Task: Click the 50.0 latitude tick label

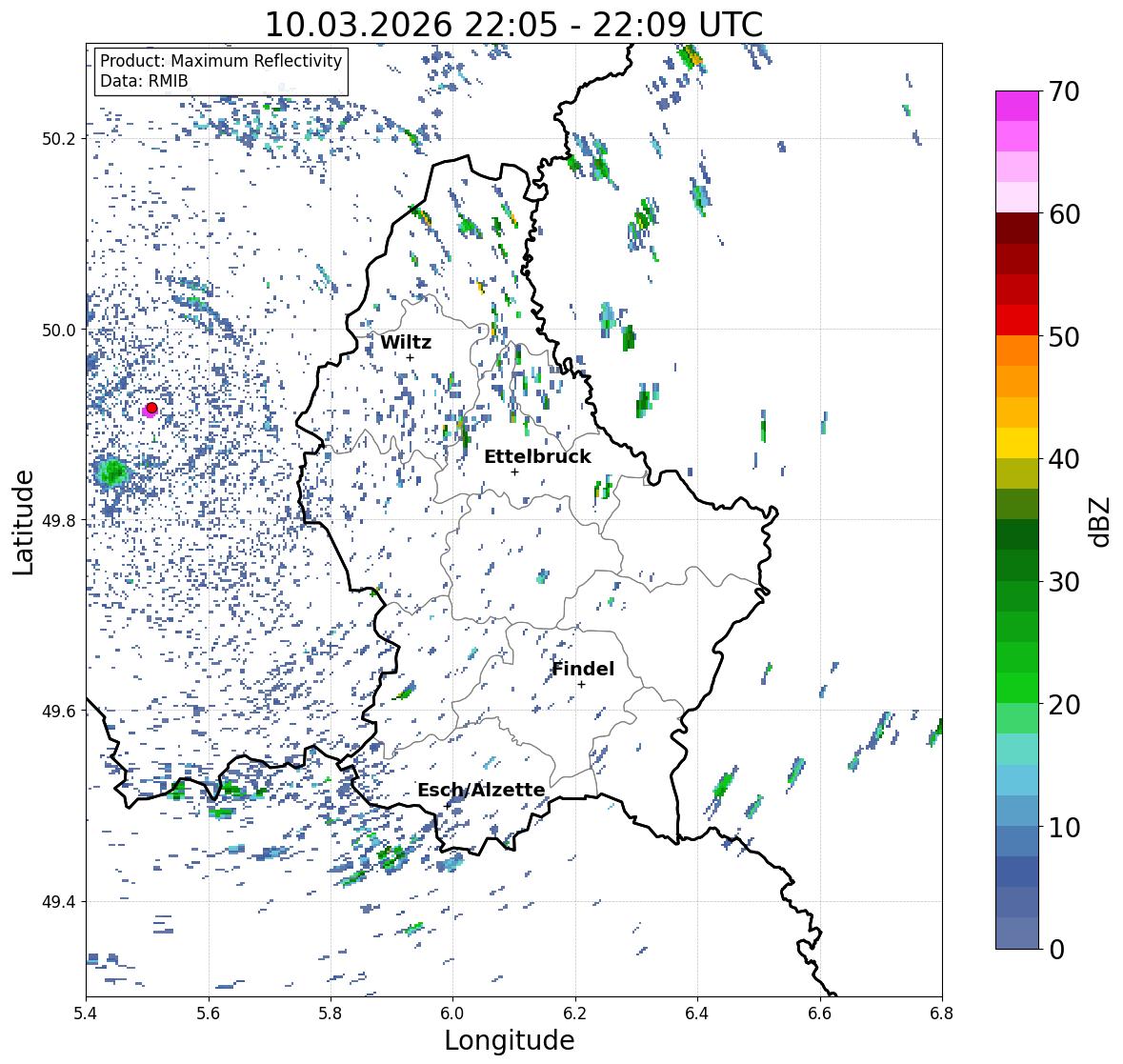Action: click(x=59, y=331)
